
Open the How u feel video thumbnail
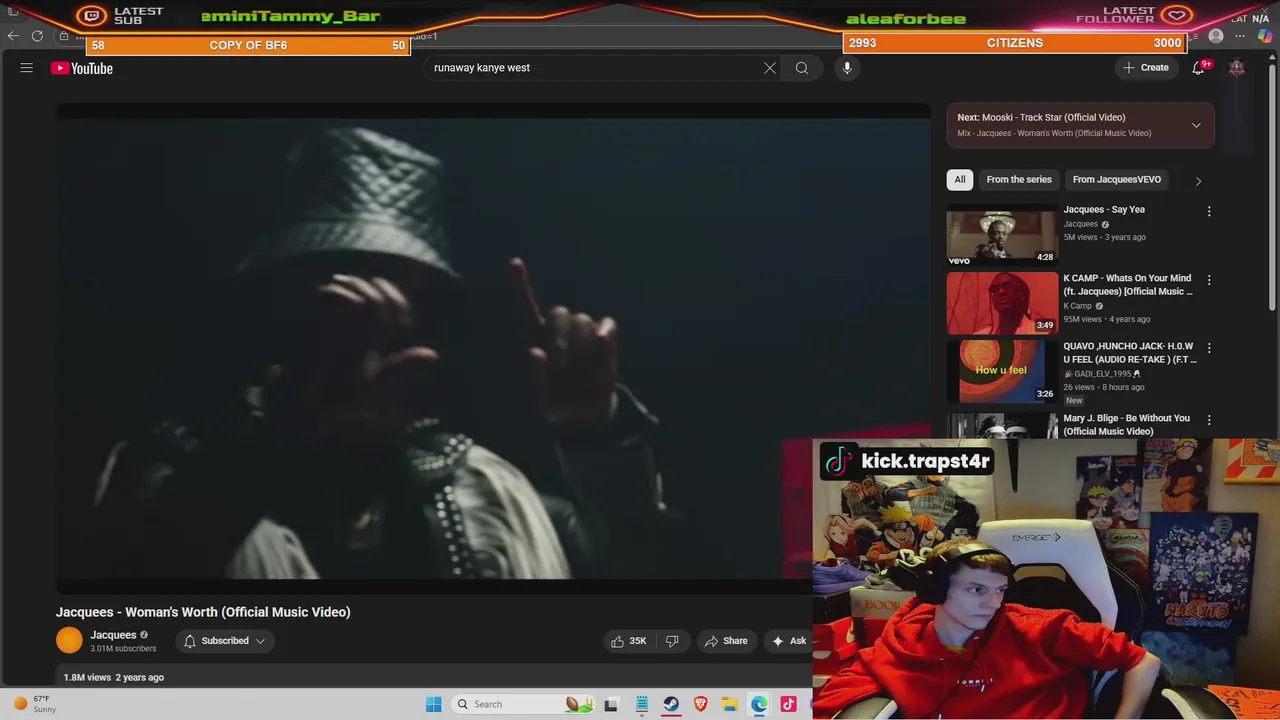[1002, 371]
